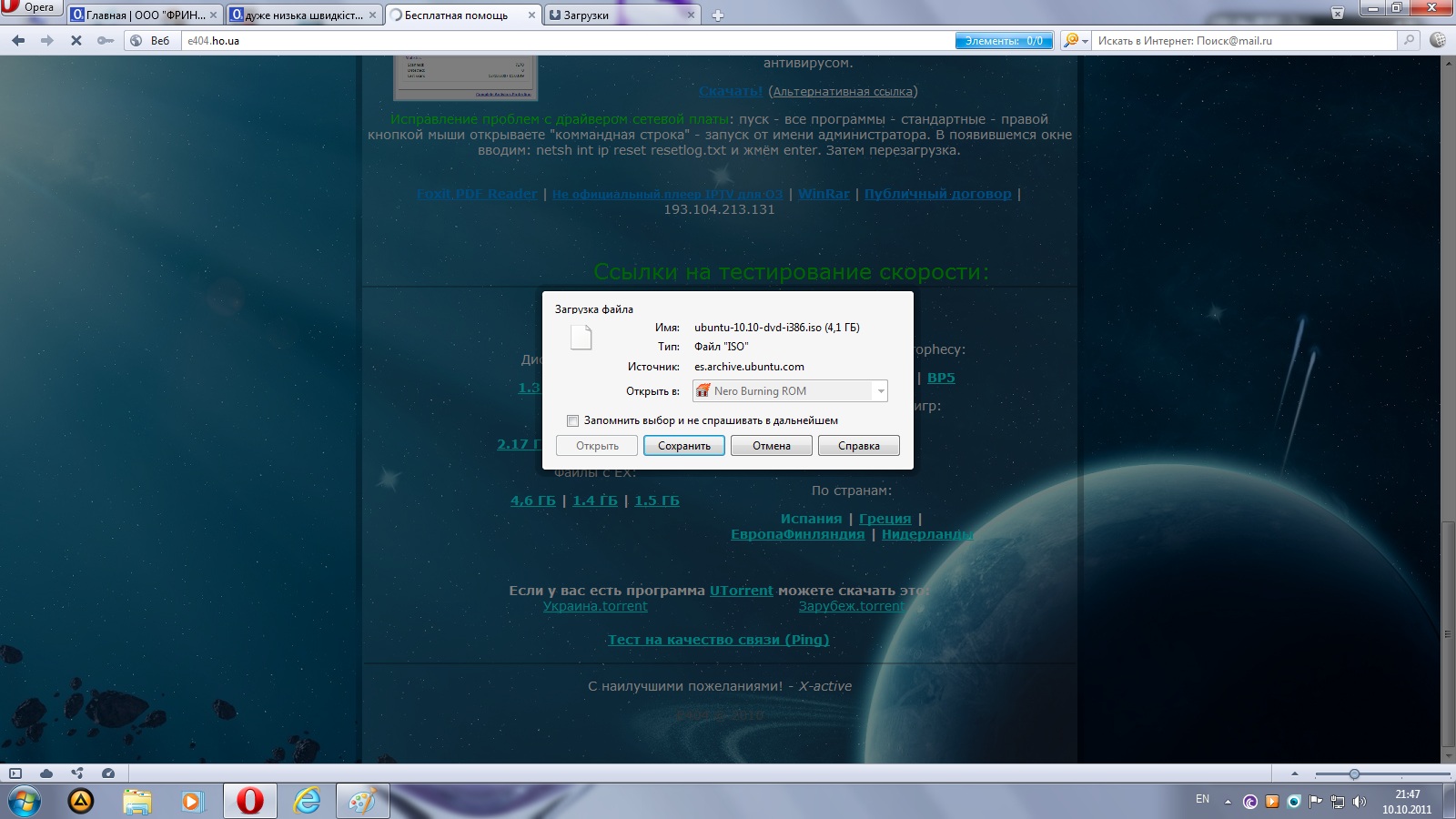The width and height of the screenshot is (1456, 819).
Task: Click the magnifier search button
Action: [x=1410, y=40]
